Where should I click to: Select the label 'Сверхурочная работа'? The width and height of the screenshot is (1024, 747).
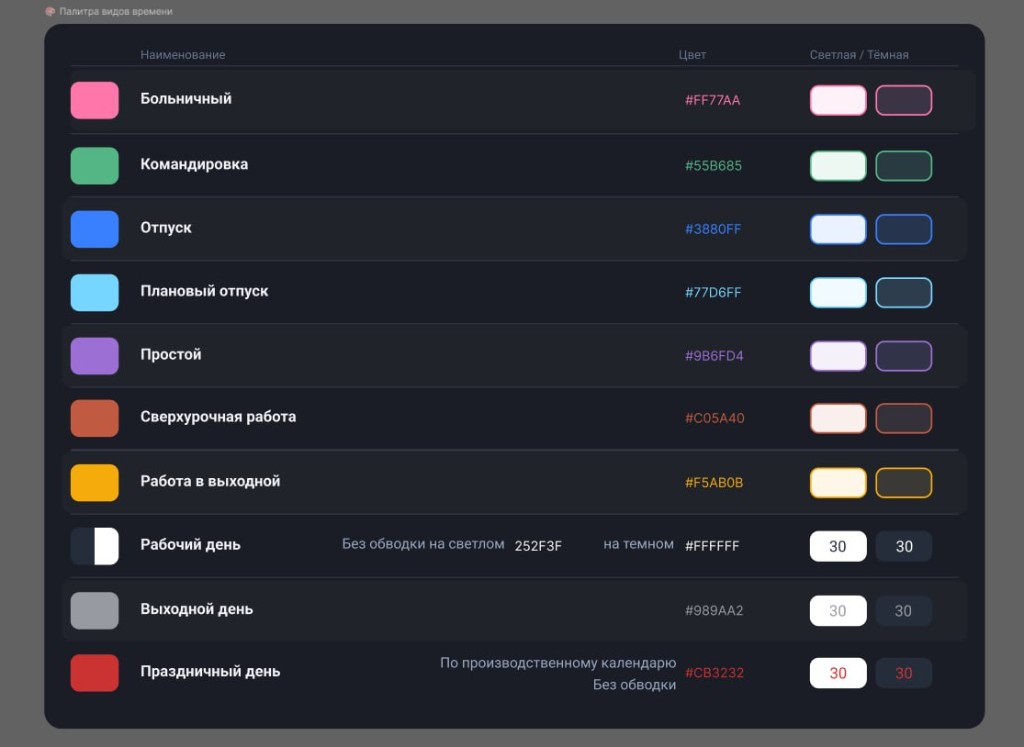tap(218, 417)
